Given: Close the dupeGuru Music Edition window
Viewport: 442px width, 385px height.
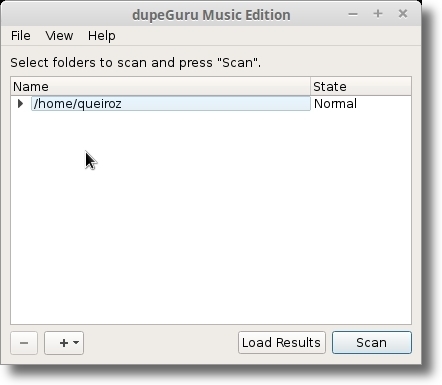Looking at the screenshot, I should [x=403, y=14].
